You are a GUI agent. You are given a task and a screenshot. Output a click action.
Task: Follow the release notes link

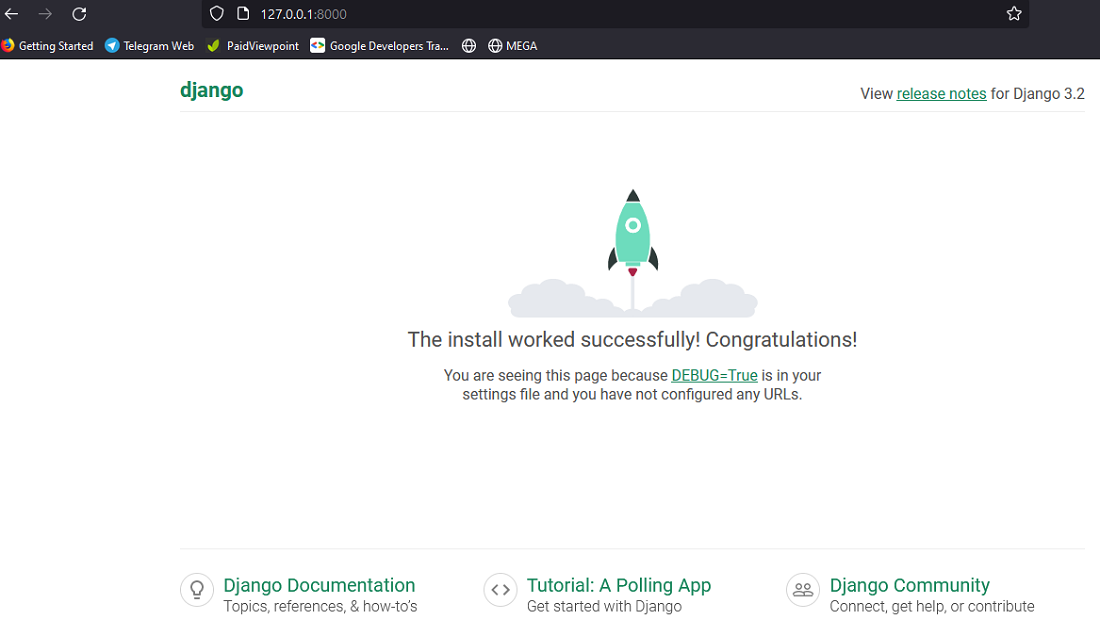click(x=941, y=94)
